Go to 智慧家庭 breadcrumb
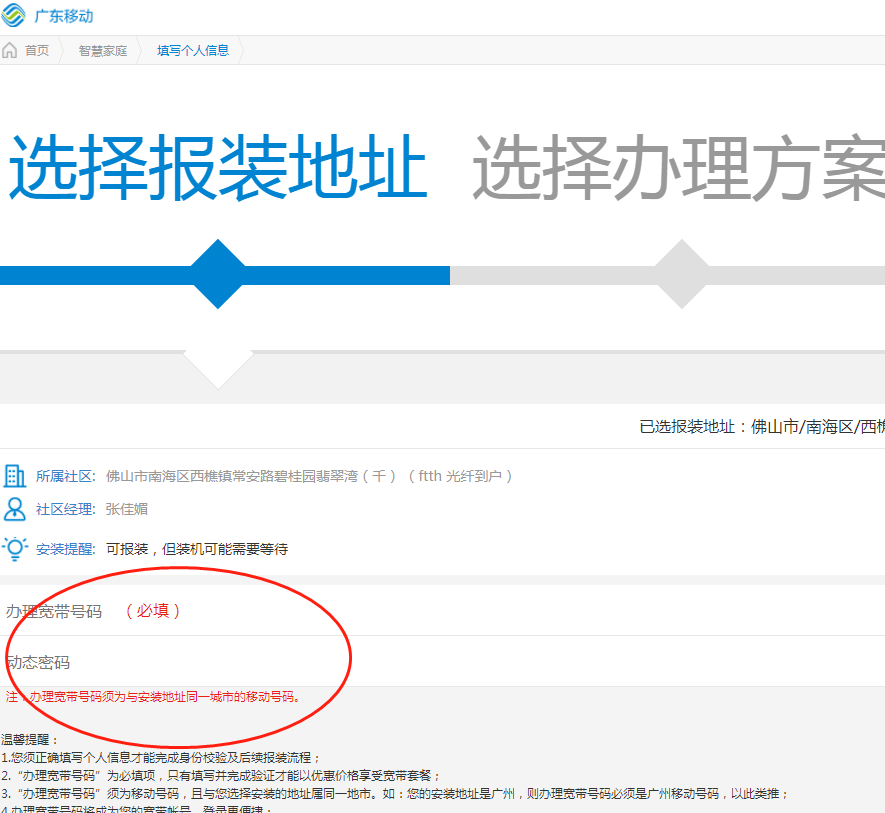 pyautogui.click(x=103, y=50)
